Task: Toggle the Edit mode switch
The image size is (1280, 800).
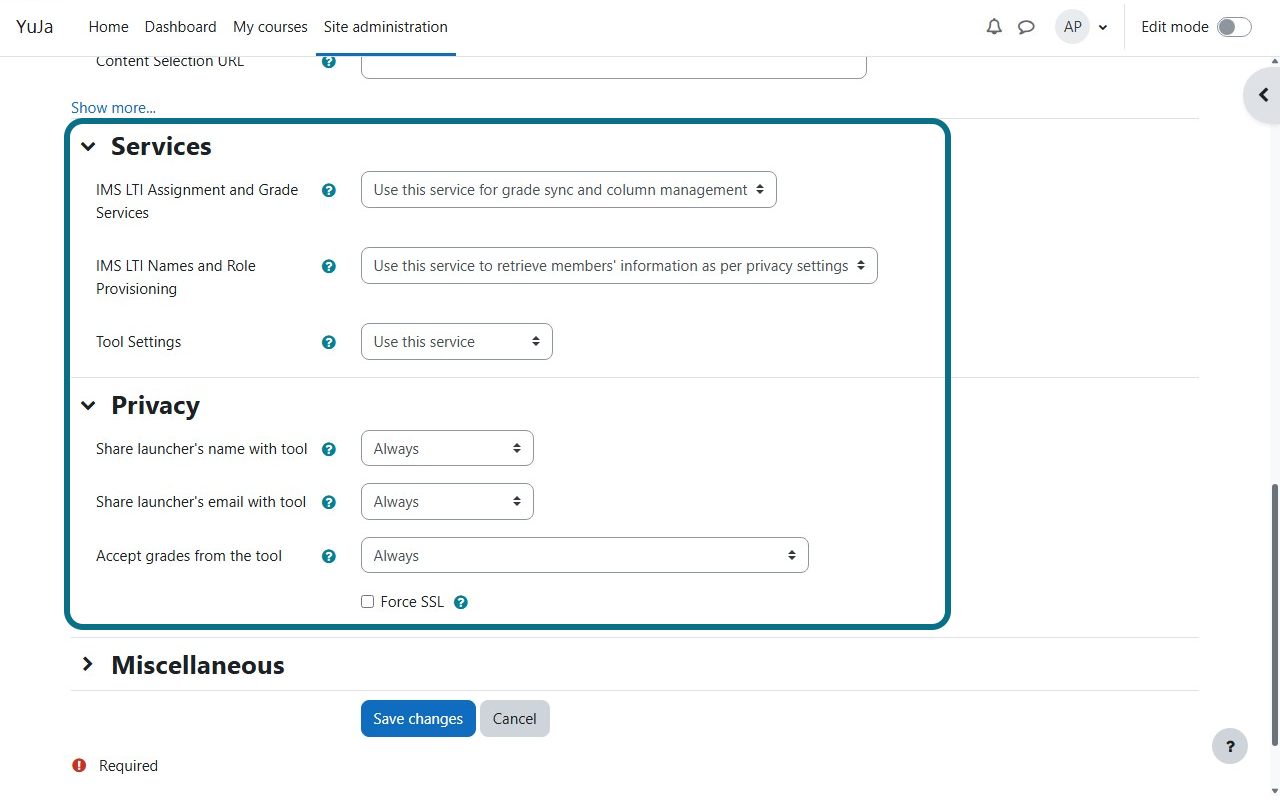Action: click(x=1234, y=27)
